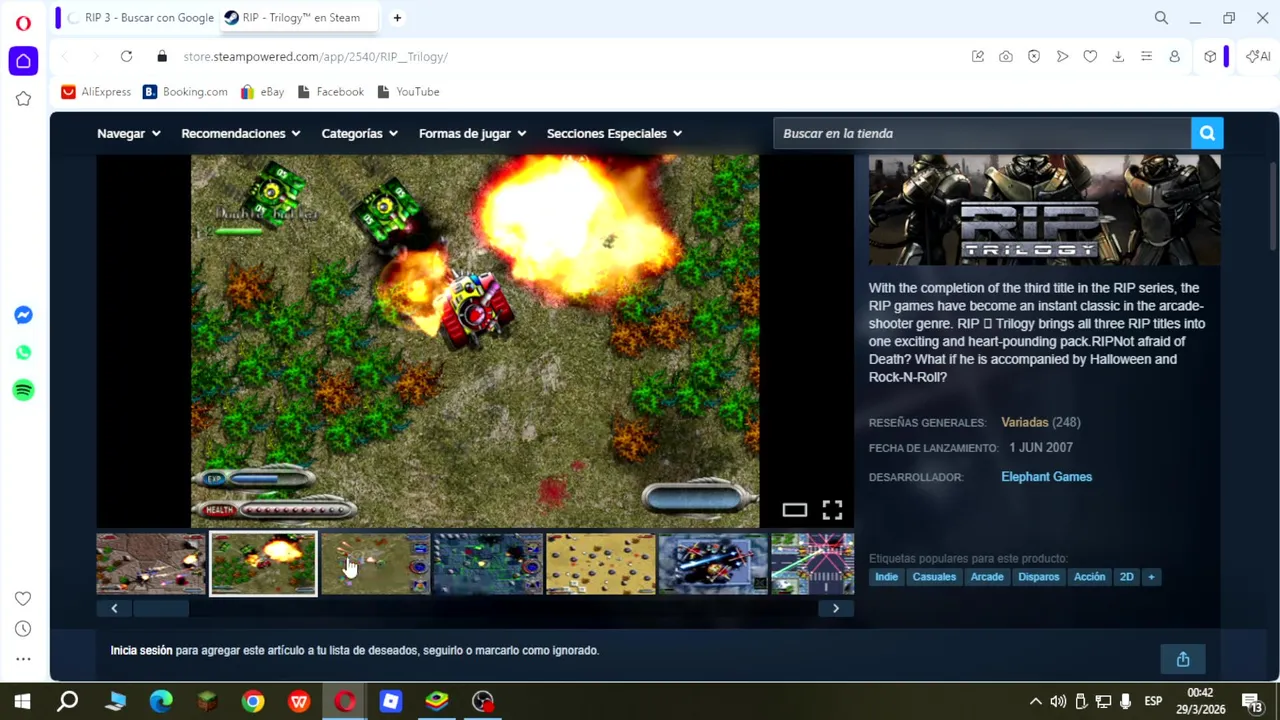1280x720 pixels.
Task: Enter fullscreen on the screenshot viewer
Action: tap(832, 510)
